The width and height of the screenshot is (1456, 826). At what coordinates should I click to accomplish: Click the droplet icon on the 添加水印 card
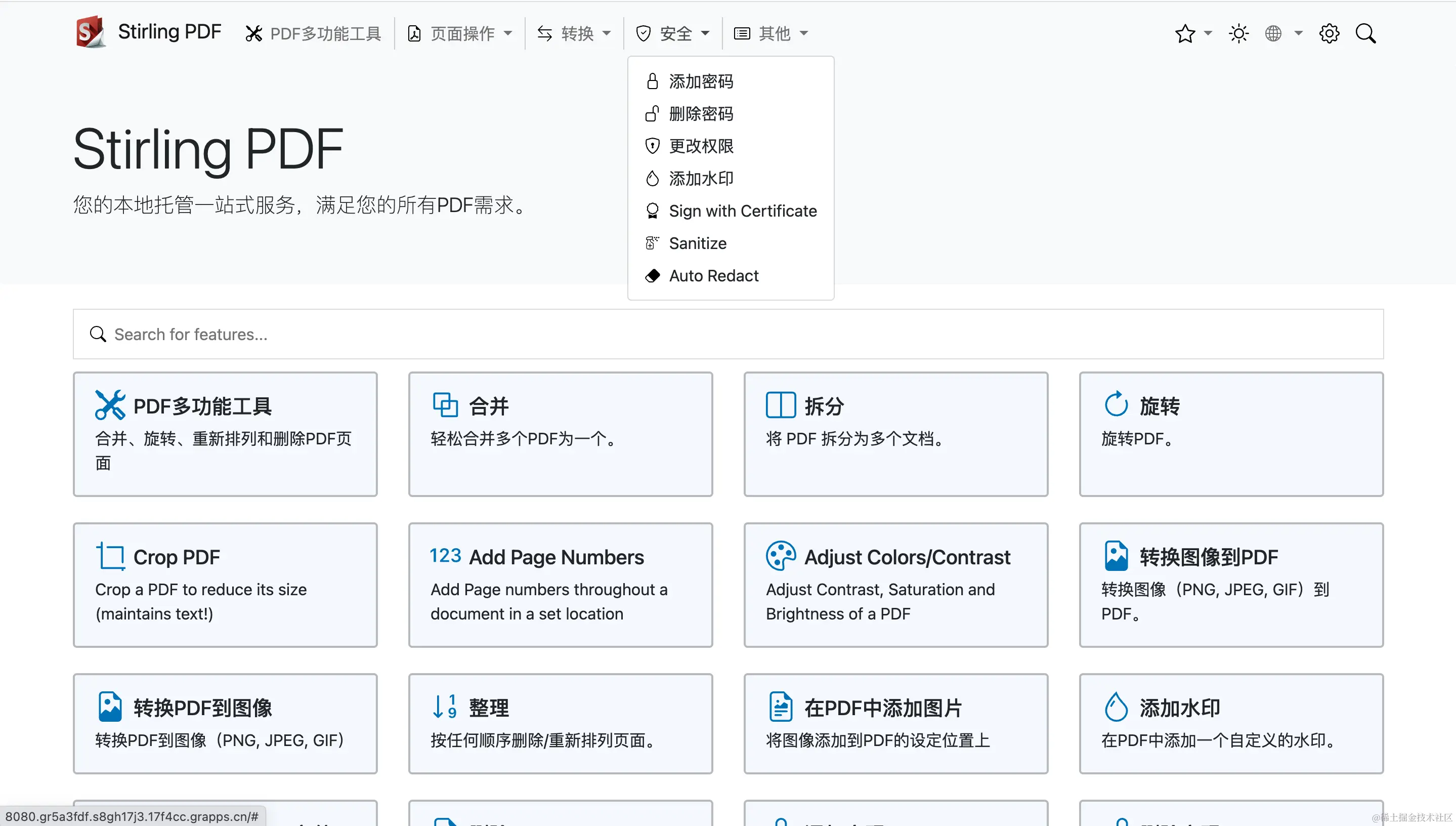pyautogui.click(x=1117, y=707)
